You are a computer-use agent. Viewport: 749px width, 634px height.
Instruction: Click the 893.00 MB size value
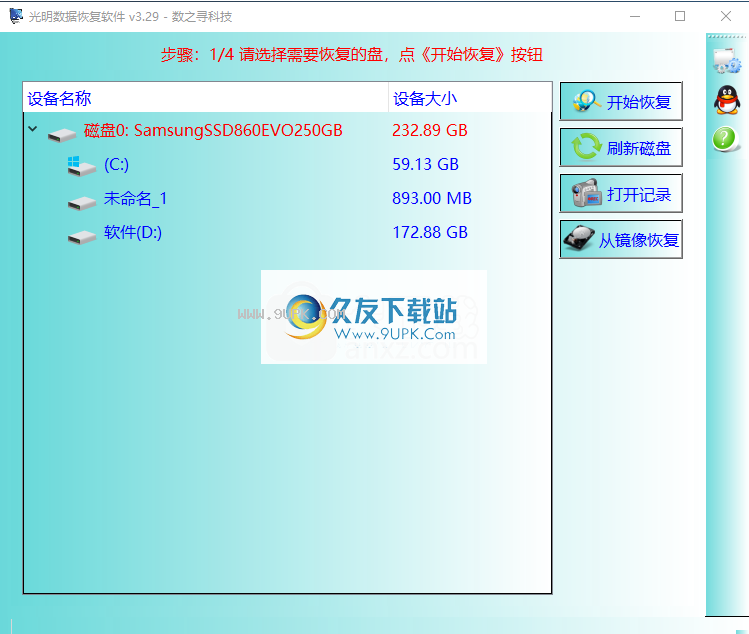pyautogui.click(x=432, y=198)
